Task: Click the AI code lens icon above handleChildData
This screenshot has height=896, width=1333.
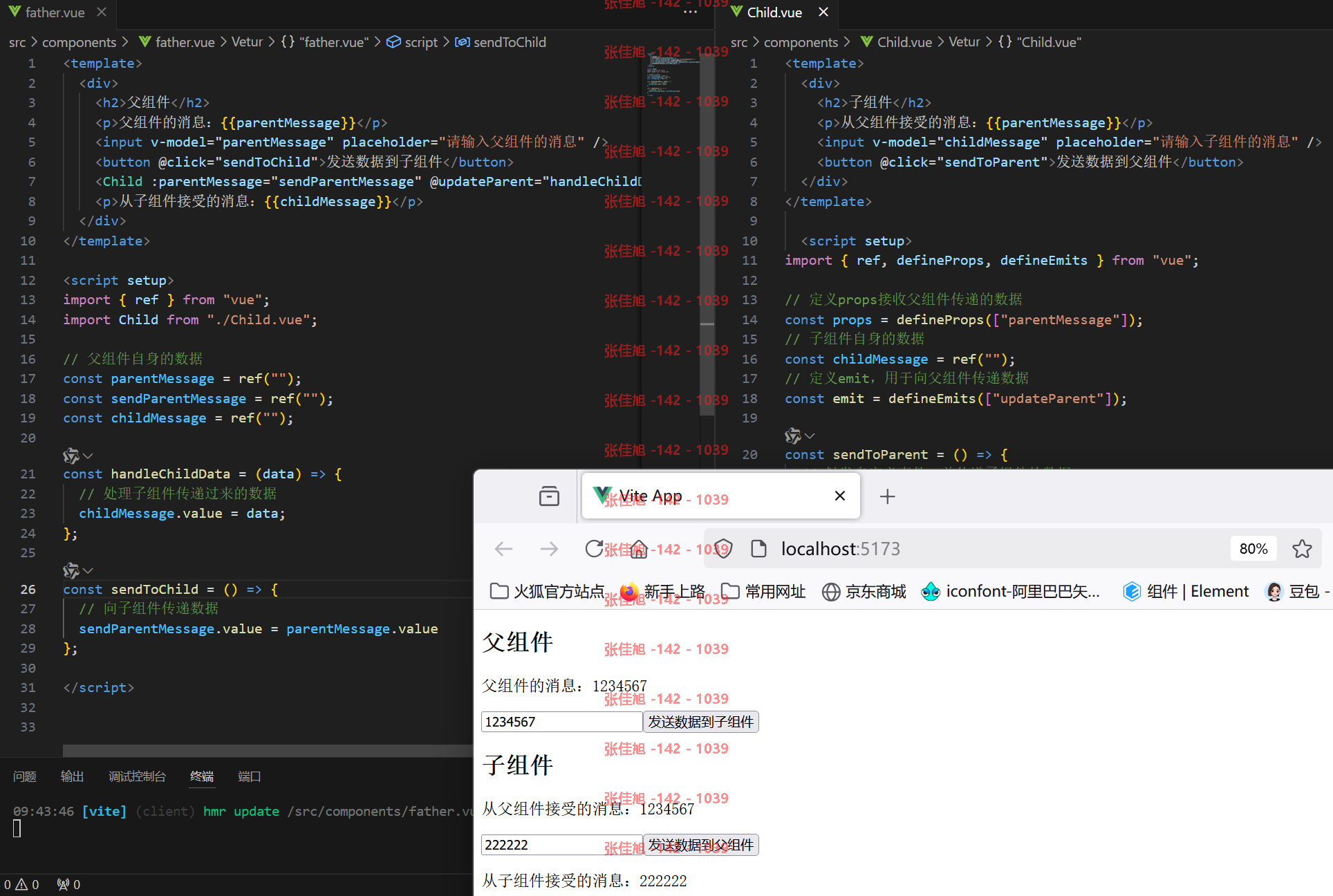Action: (71, 456)
